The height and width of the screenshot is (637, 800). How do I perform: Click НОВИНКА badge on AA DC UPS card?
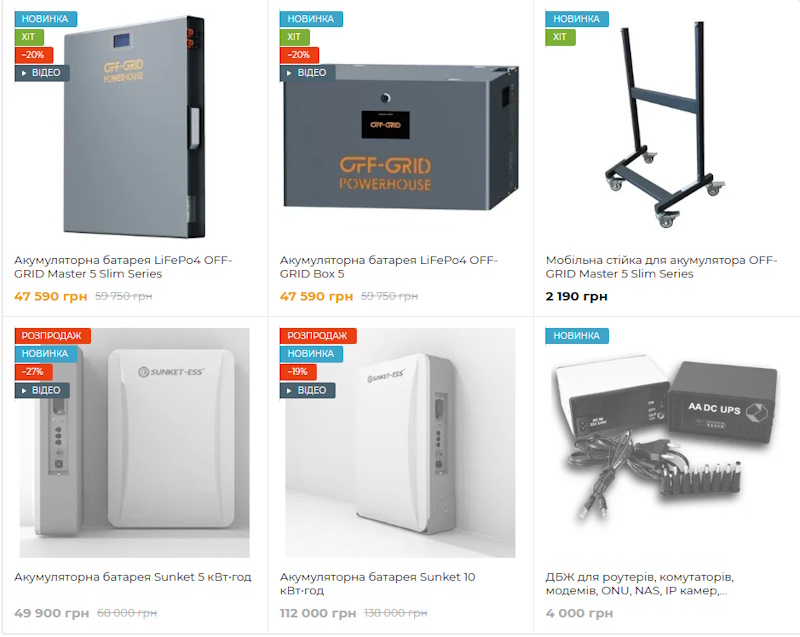tap(577, 336)
